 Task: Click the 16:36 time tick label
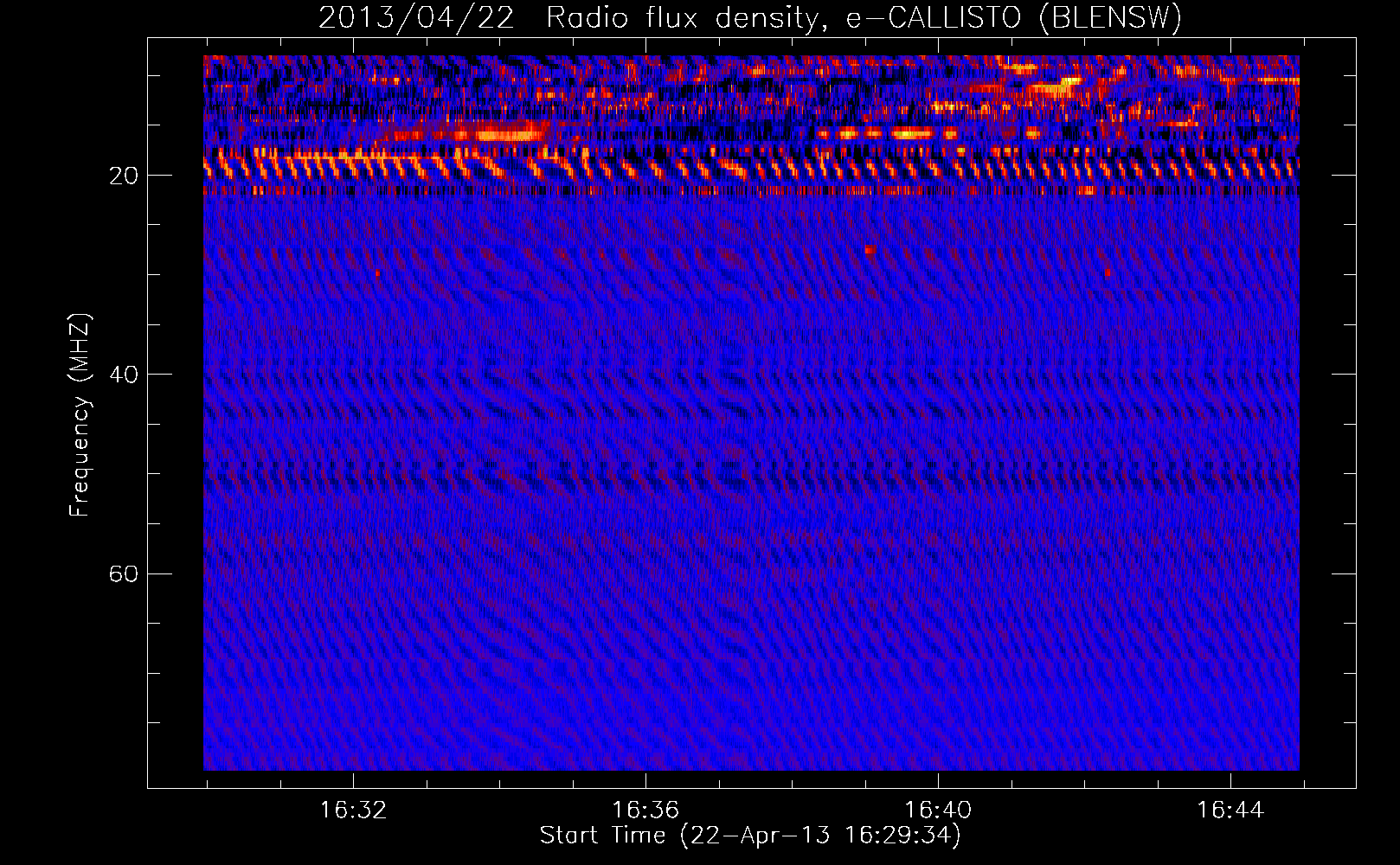(x=645, y=811)
